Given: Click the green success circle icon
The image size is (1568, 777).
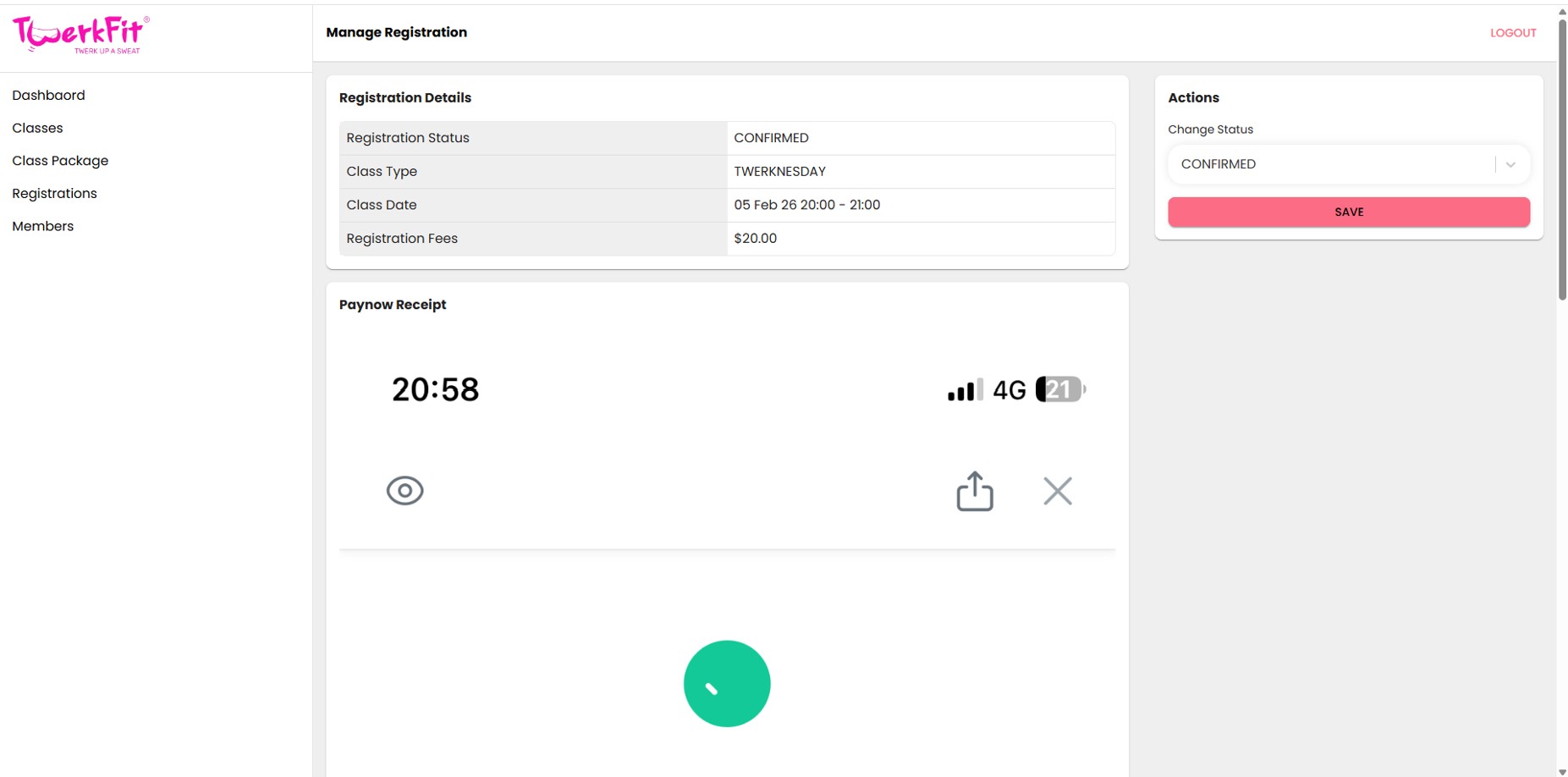Looking at the screenshot, I should point(727,684).
